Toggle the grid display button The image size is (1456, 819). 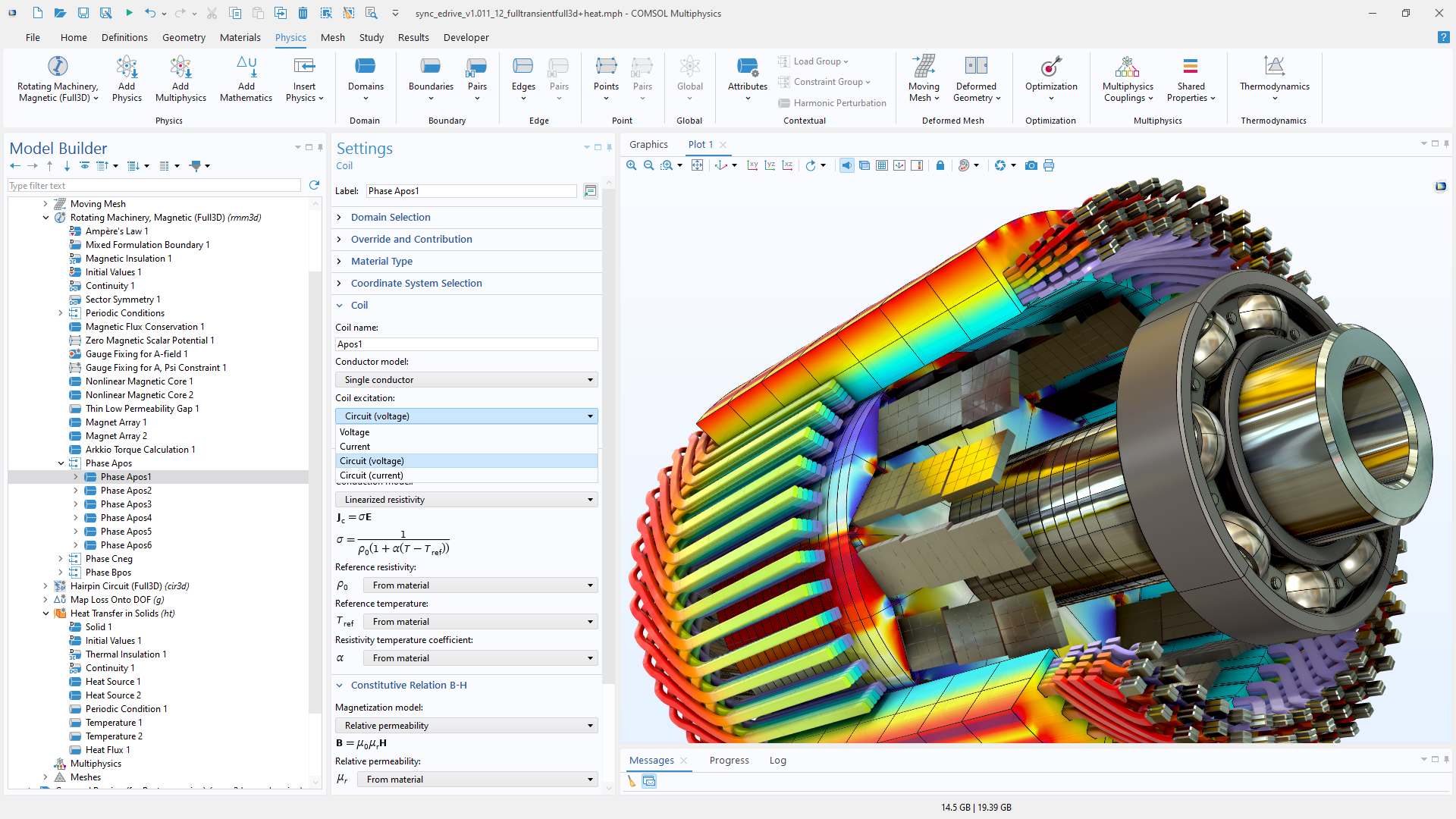(882, 165)
